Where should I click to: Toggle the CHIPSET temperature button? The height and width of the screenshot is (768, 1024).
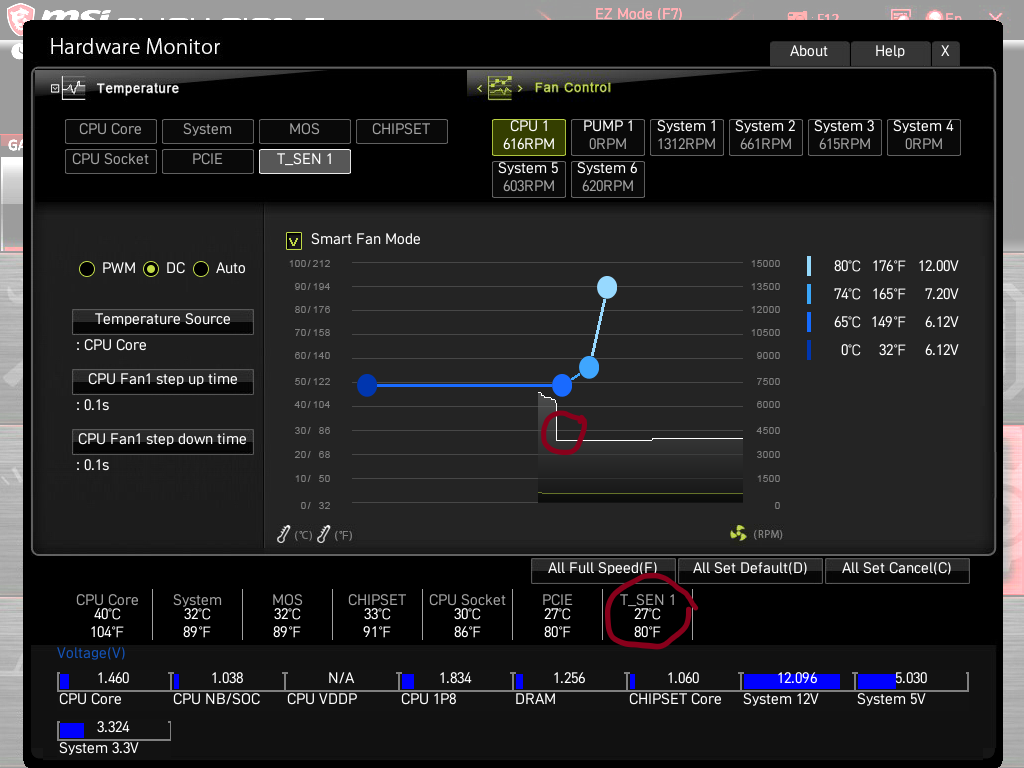(401, 130)
